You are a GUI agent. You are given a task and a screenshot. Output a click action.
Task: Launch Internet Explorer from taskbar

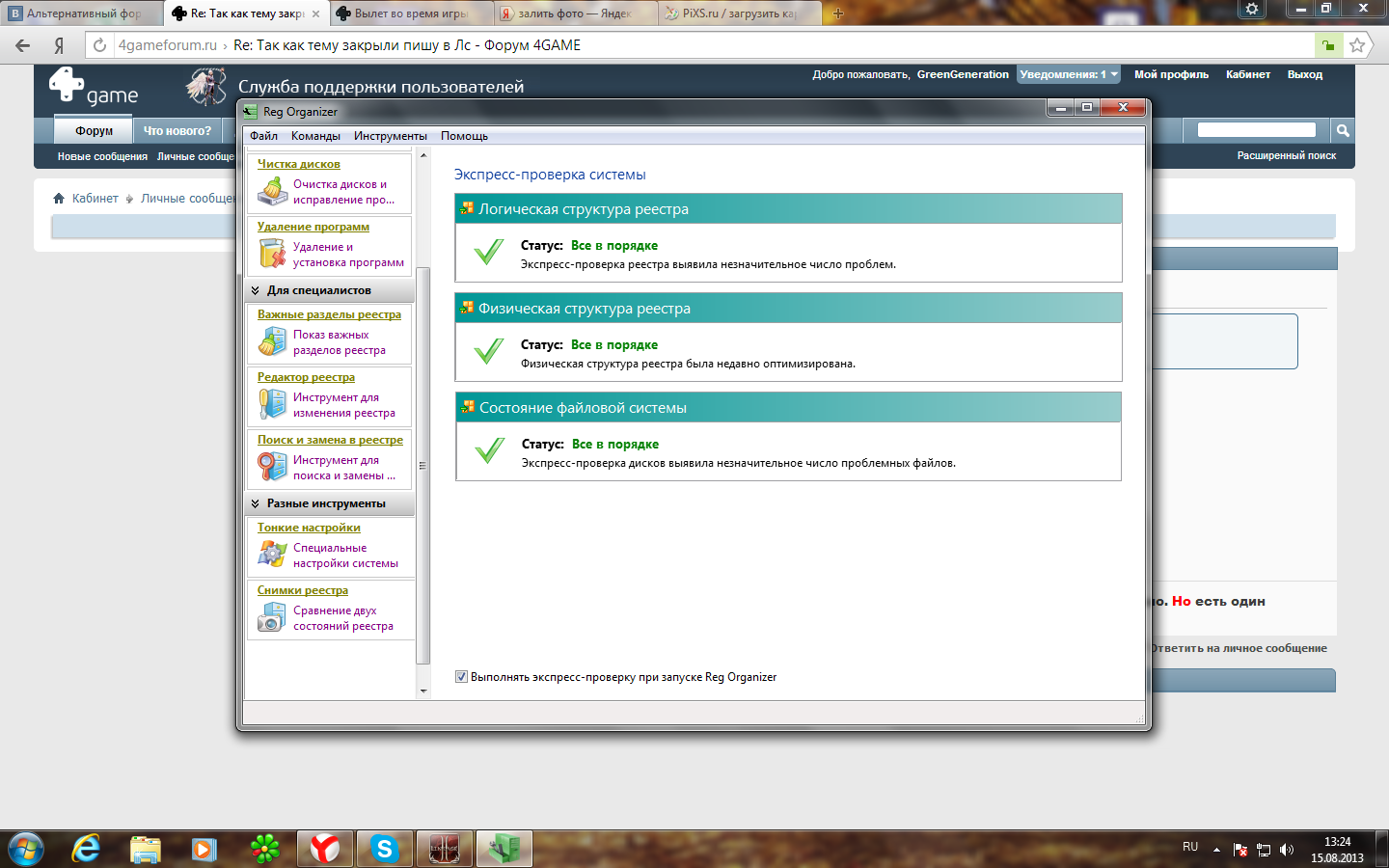coord(86,849)
